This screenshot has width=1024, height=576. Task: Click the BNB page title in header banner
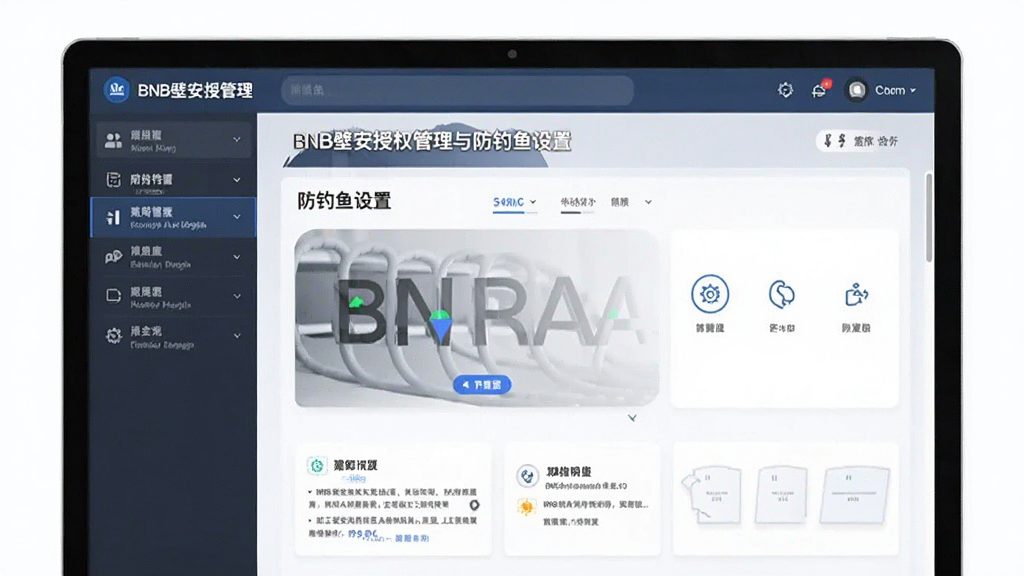tap(432, 141)
